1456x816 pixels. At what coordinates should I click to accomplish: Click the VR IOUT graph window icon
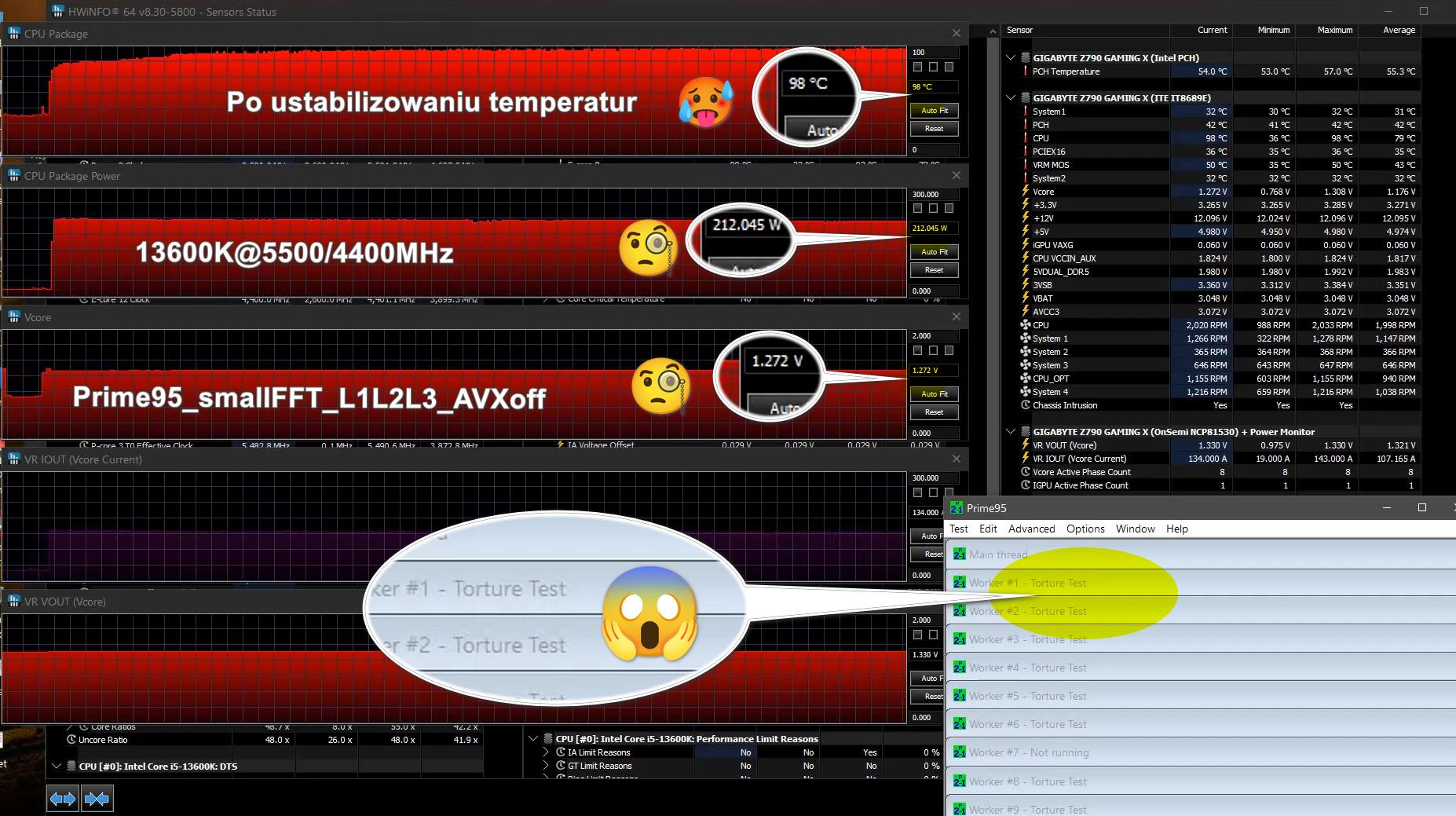pos(14,459)
